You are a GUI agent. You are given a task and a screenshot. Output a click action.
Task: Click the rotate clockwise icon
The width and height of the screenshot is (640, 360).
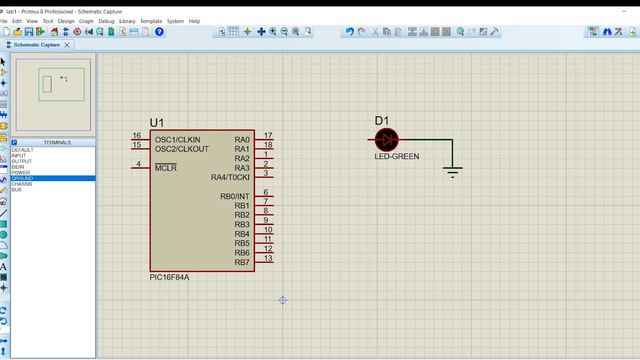3,310
